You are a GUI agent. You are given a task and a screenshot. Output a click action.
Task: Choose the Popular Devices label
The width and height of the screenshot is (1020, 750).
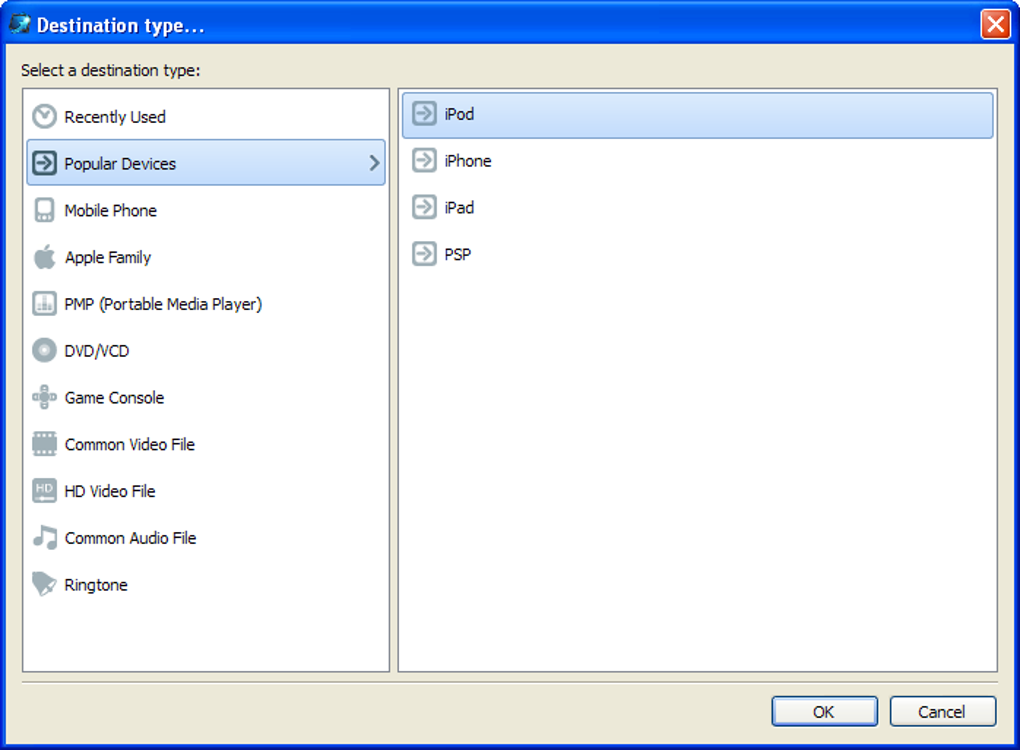pos(120,164)
